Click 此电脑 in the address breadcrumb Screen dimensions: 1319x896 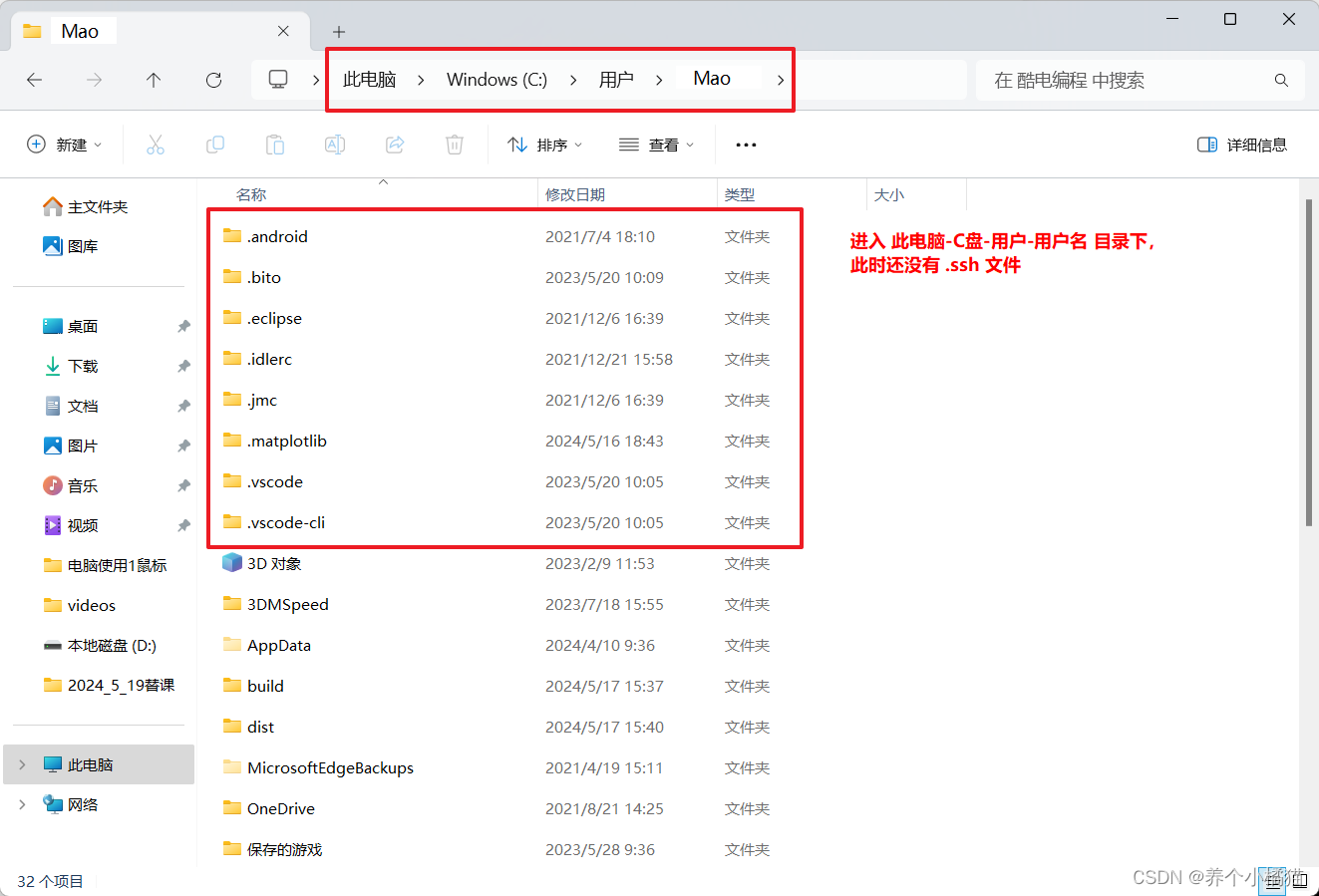tap(370, 80)
